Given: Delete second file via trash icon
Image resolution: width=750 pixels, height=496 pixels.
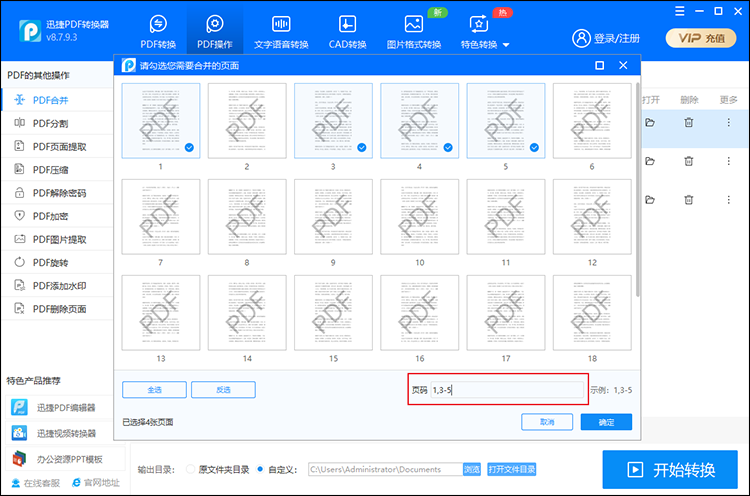Looking at the screenshot, I should tap(688, 161).
